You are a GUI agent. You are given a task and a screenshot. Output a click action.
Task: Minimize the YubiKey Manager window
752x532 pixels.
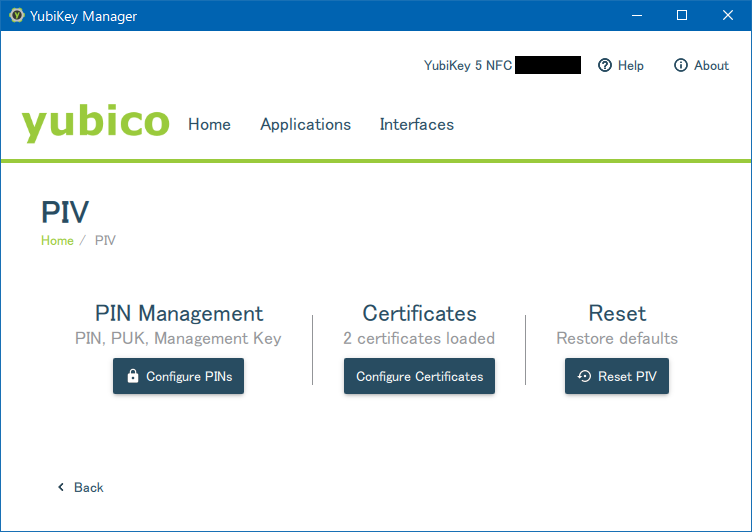[x=637, y=15]
